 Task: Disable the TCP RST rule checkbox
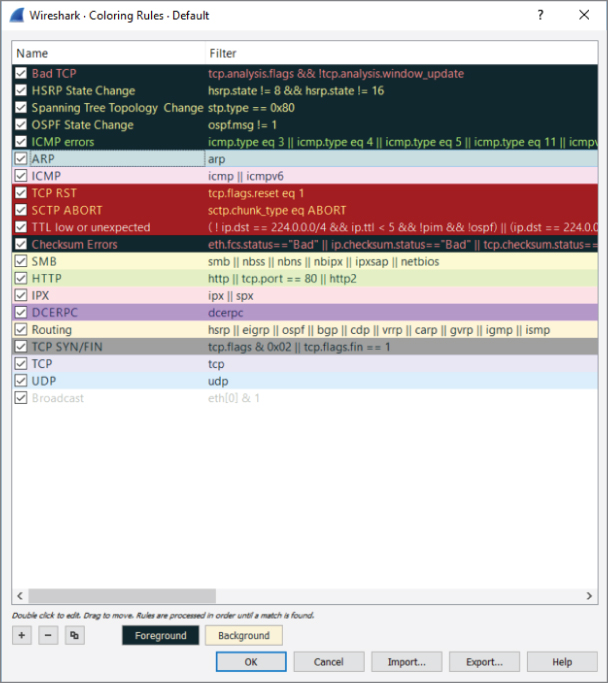tap(21, 193)
